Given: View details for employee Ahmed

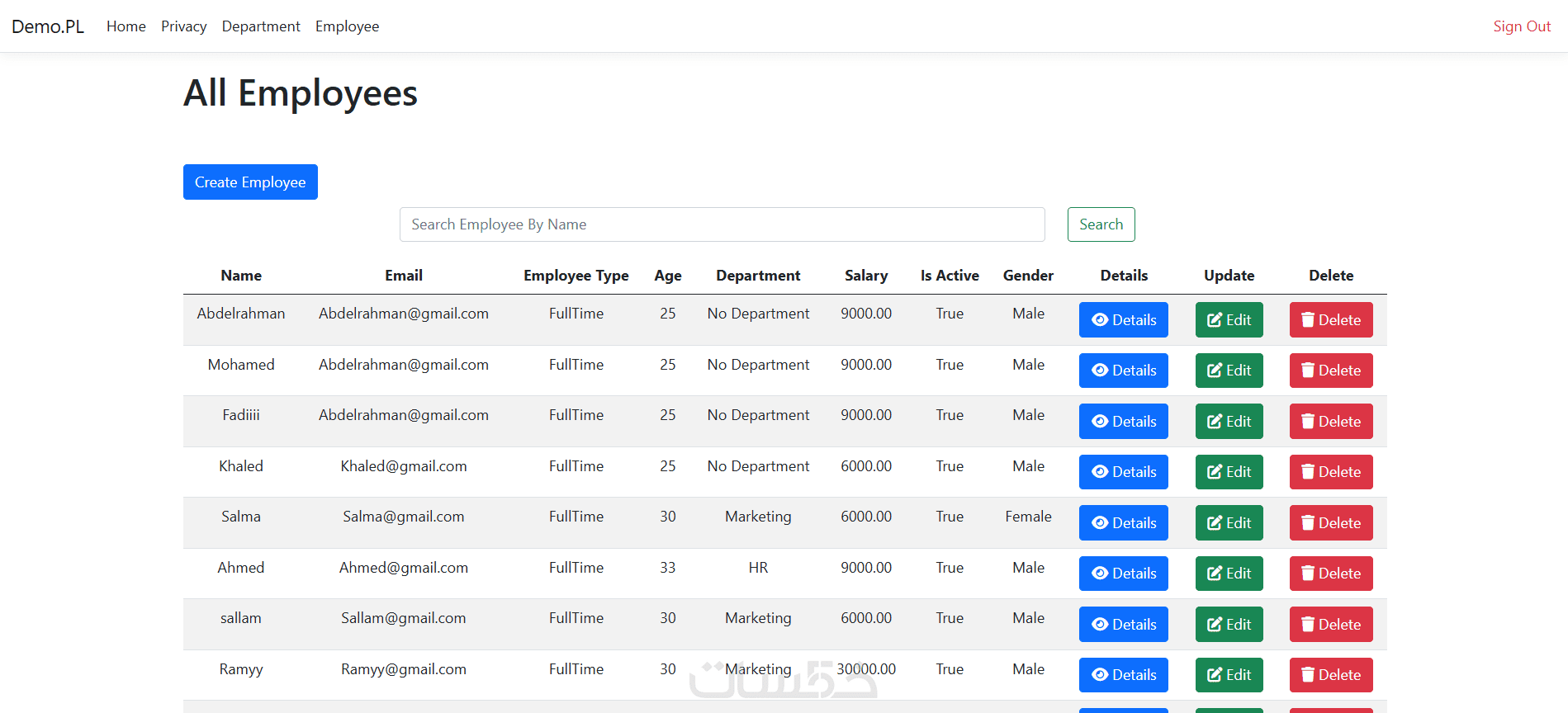Looking at the screenshot, I should pyautogui.click(x=1123, y=574).
